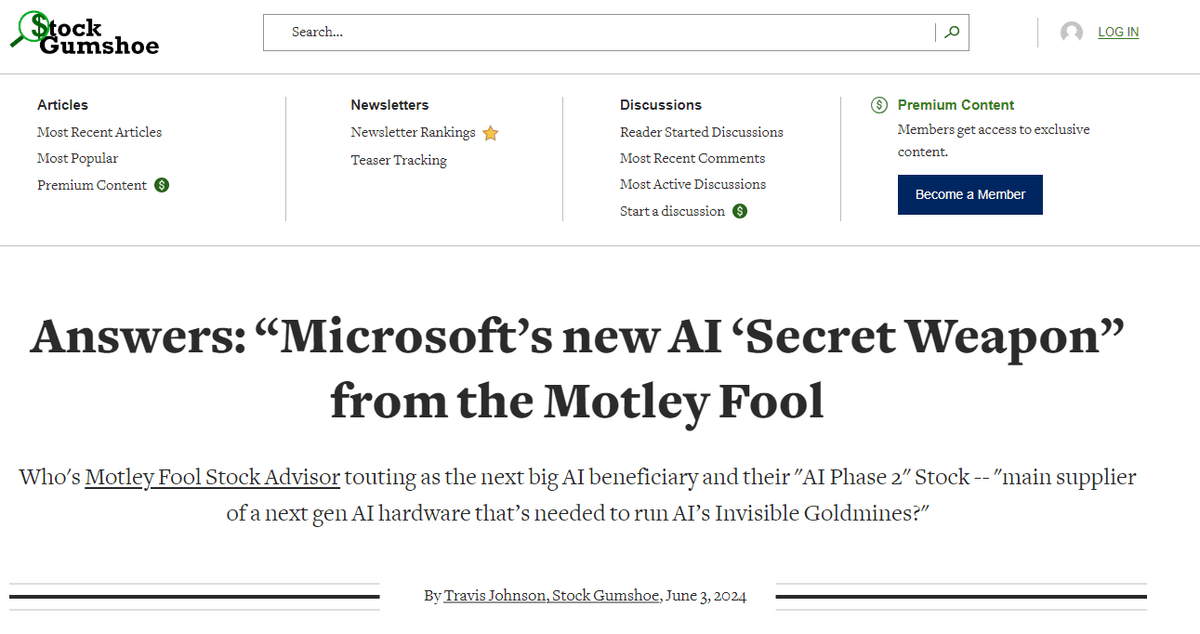Select Most Popular articles
1200x634 pixels.
pyautogui.click(x=77, y=158)
